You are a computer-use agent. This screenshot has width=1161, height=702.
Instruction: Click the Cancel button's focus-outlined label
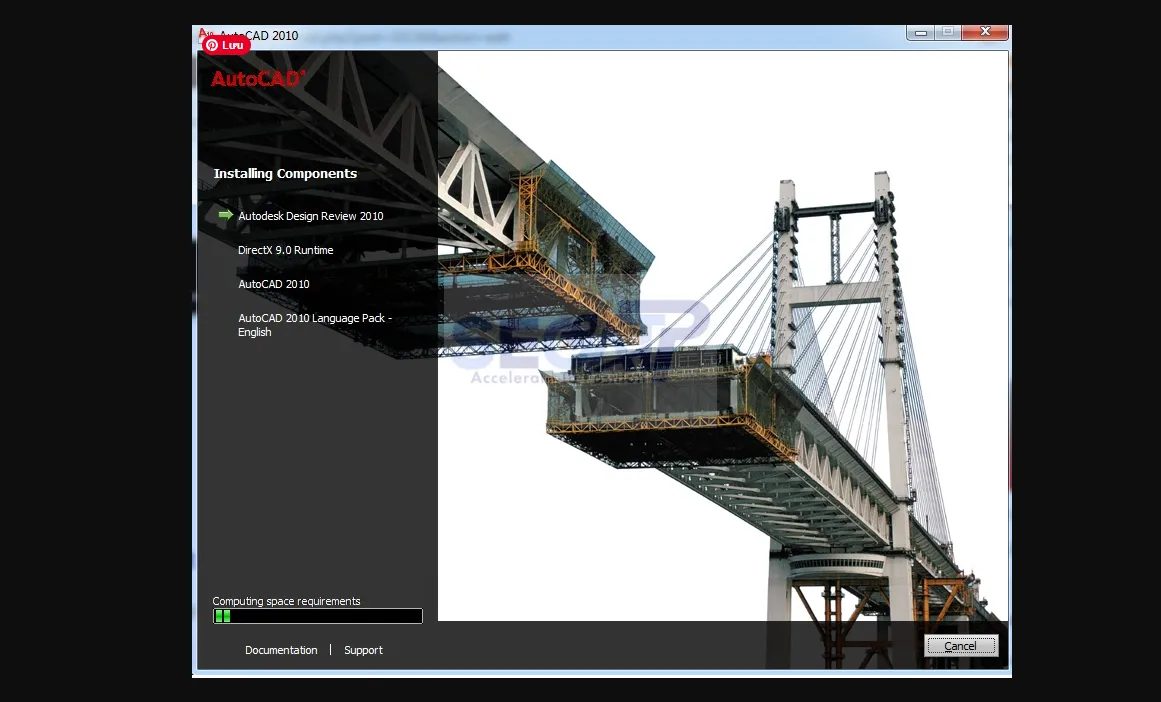click(x=960, y=645)
